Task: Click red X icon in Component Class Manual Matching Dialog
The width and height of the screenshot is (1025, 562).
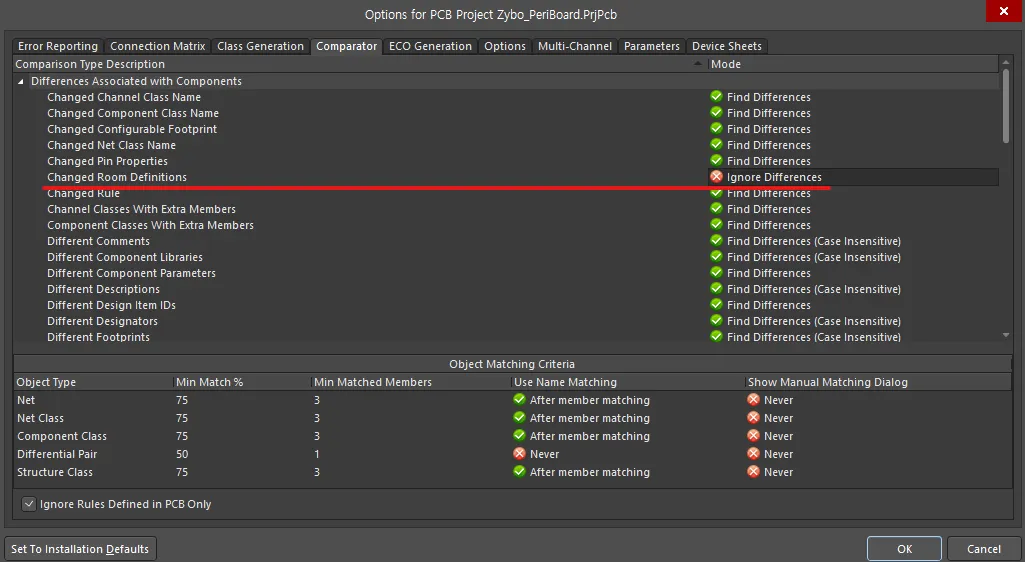Action: pyautogui.click(x=754, y=435)
